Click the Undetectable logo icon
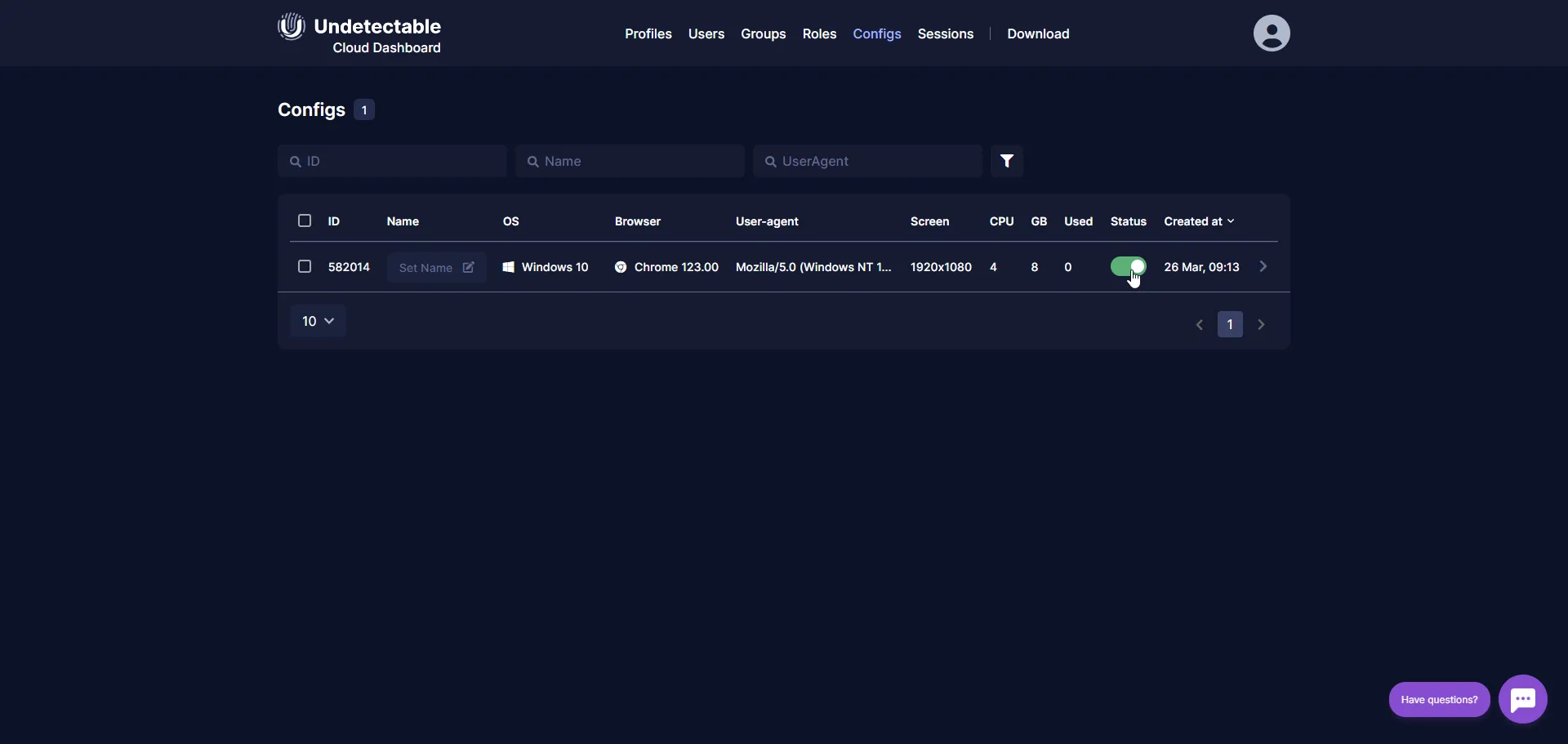 (291, 26)
